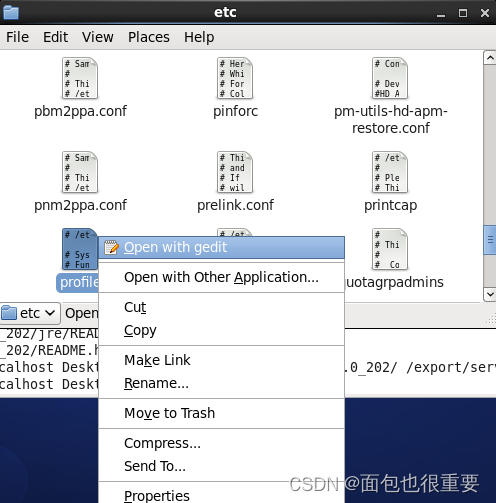Screen dimensions: 496x503
Task: Choose Rename... from the context menu
Action: [x=221, y=383]
